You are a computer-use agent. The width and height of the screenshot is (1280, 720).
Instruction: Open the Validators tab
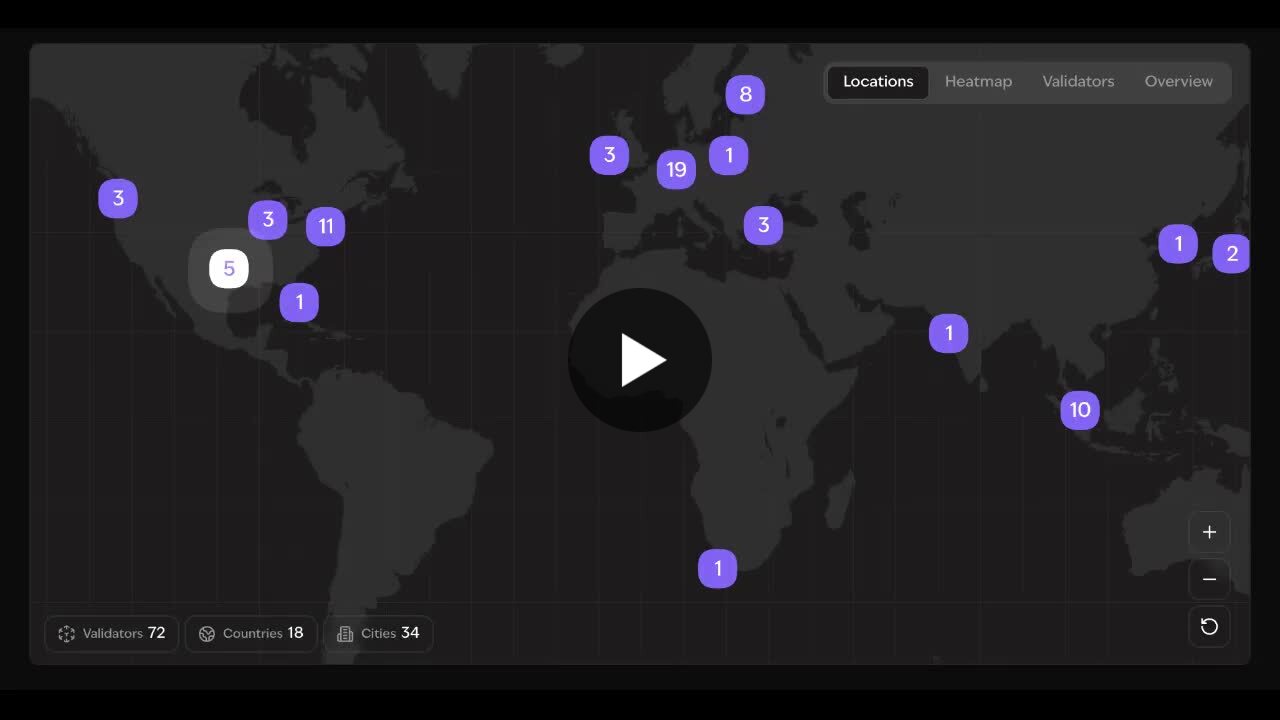(x=1078, y=82)
